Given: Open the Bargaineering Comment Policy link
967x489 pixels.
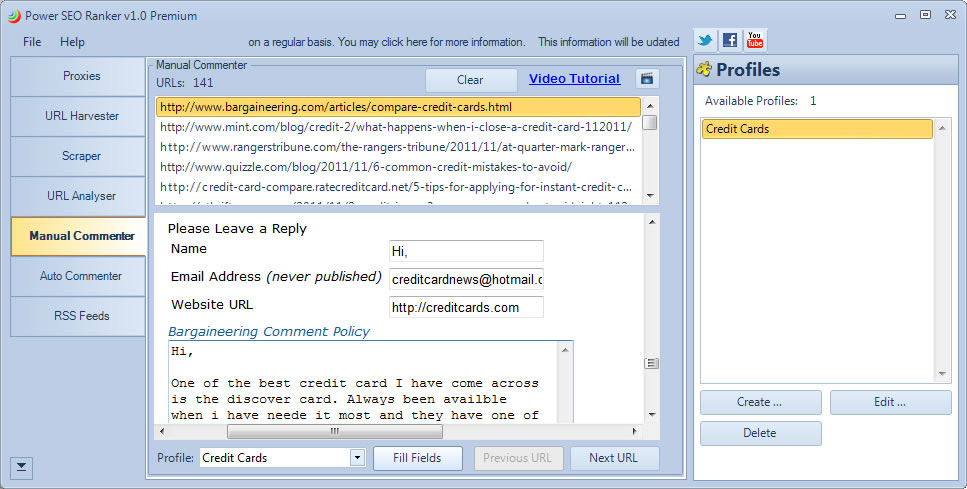Looking at the screenshot, I should 269,332.
